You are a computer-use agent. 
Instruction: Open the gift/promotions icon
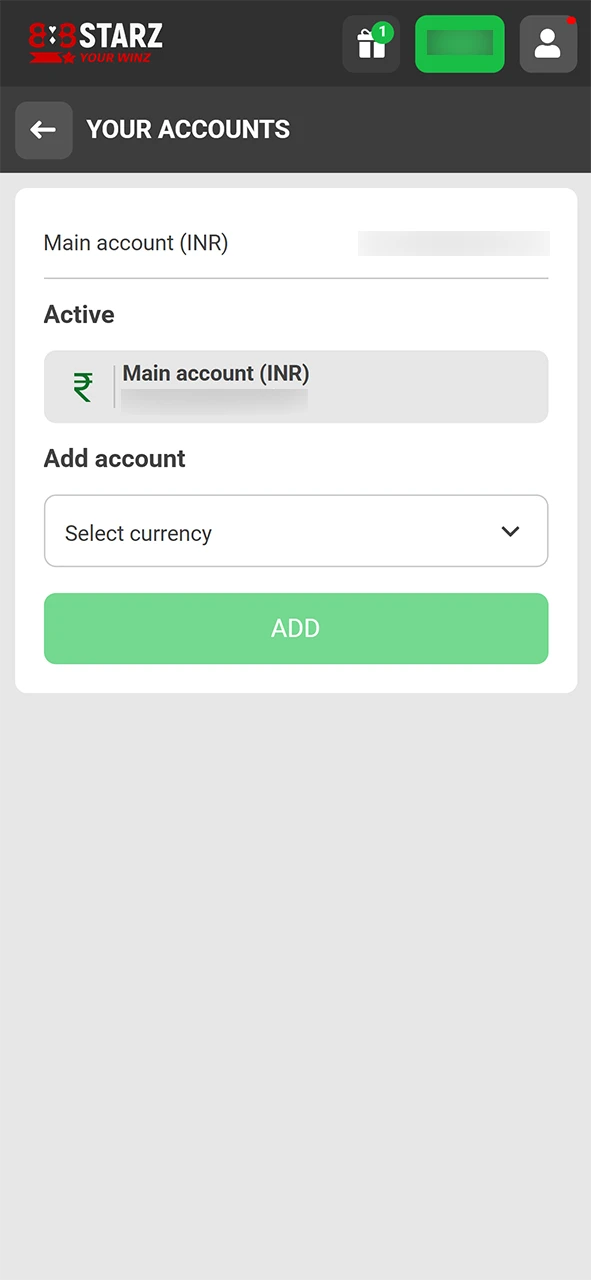tap(370, 43)
